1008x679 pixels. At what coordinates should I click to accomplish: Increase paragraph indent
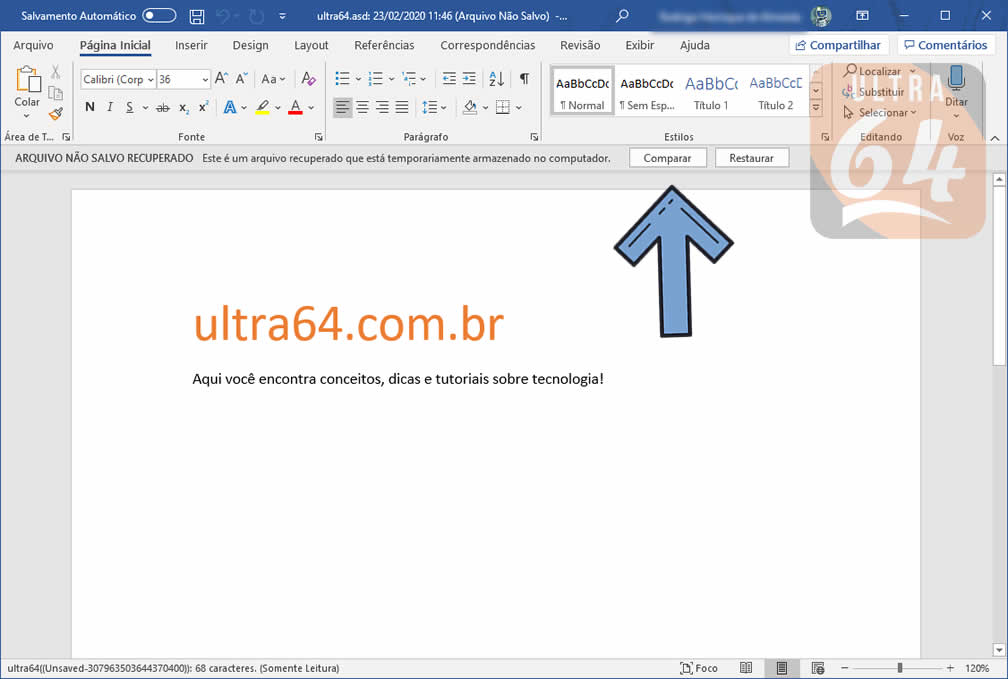[x=469, y=79]
